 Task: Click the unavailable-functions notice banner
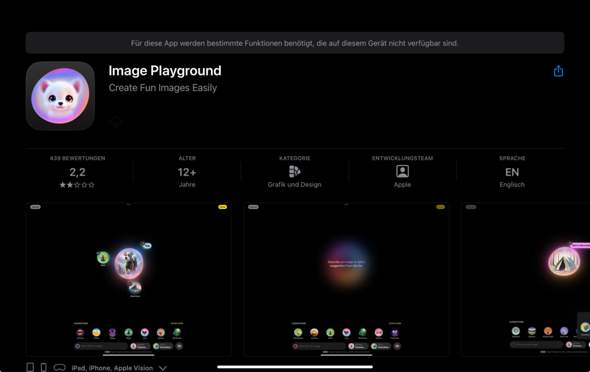(295, 43)
